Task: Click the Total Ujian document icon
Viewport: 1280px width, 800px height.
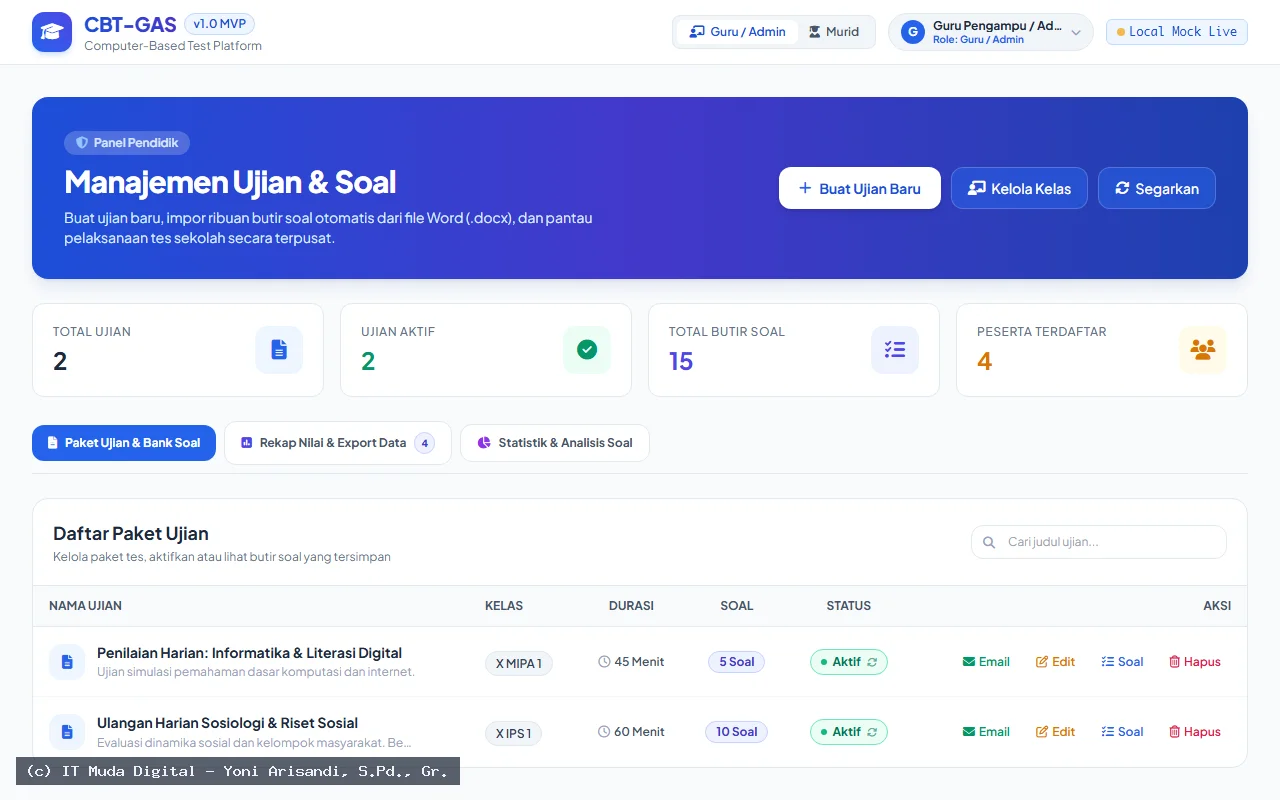Action: 279,350
